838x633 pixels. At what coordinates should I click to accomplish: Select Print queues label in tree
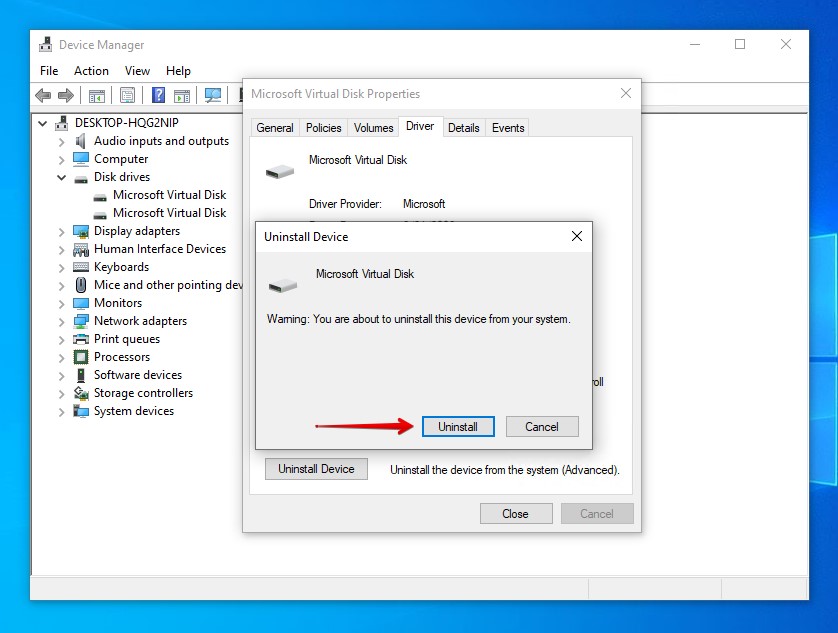click(127, 339)
